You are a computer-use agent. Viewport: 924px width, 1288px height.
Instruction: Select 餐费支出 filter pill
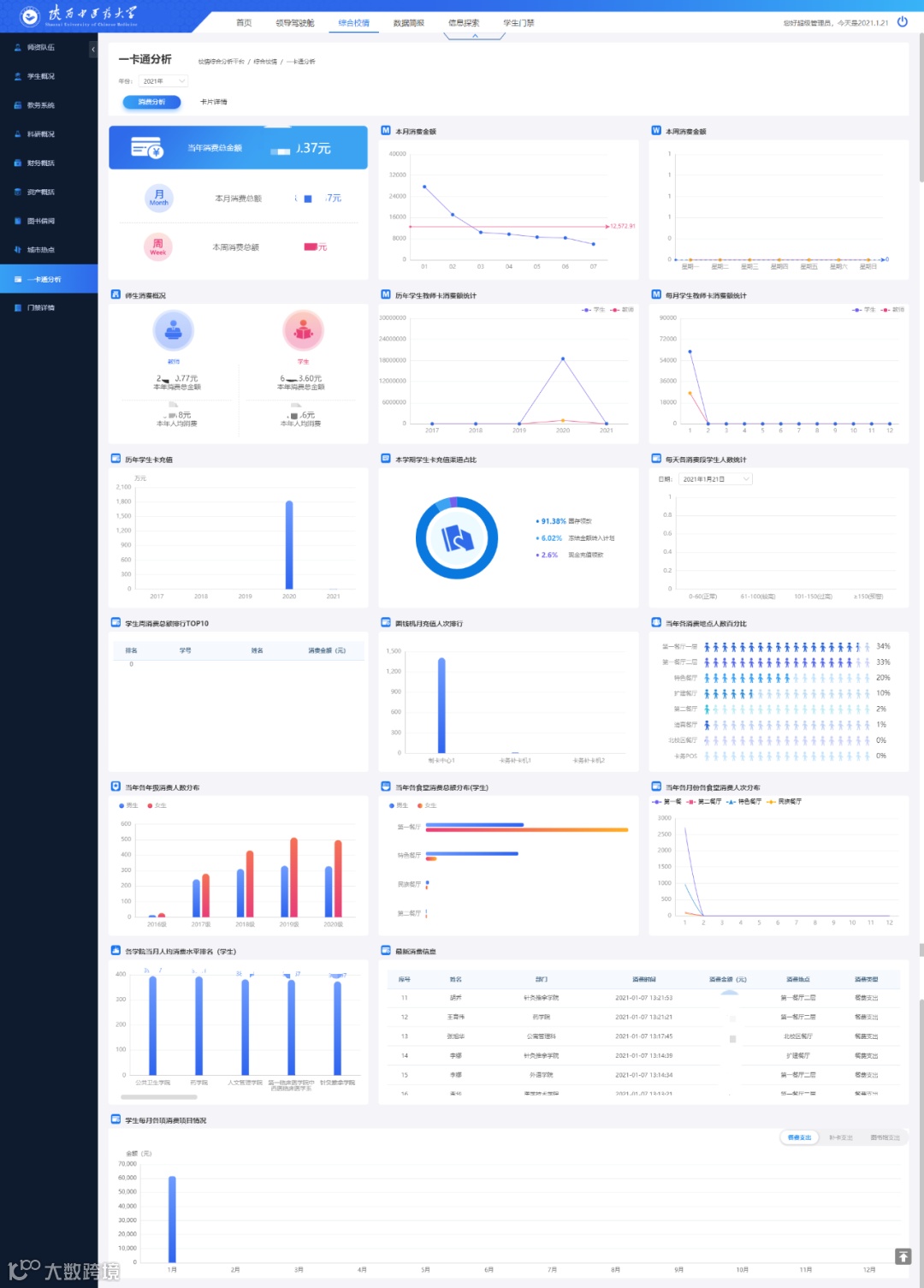800,1137
